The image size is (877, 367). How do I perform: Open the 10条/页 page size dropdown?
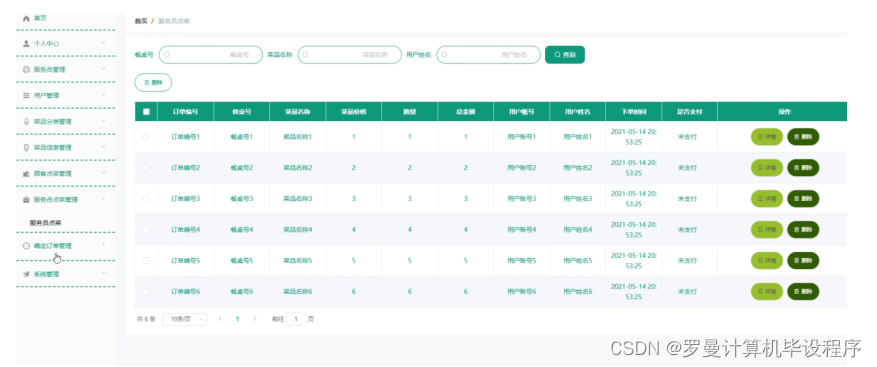tap(185, 319)
